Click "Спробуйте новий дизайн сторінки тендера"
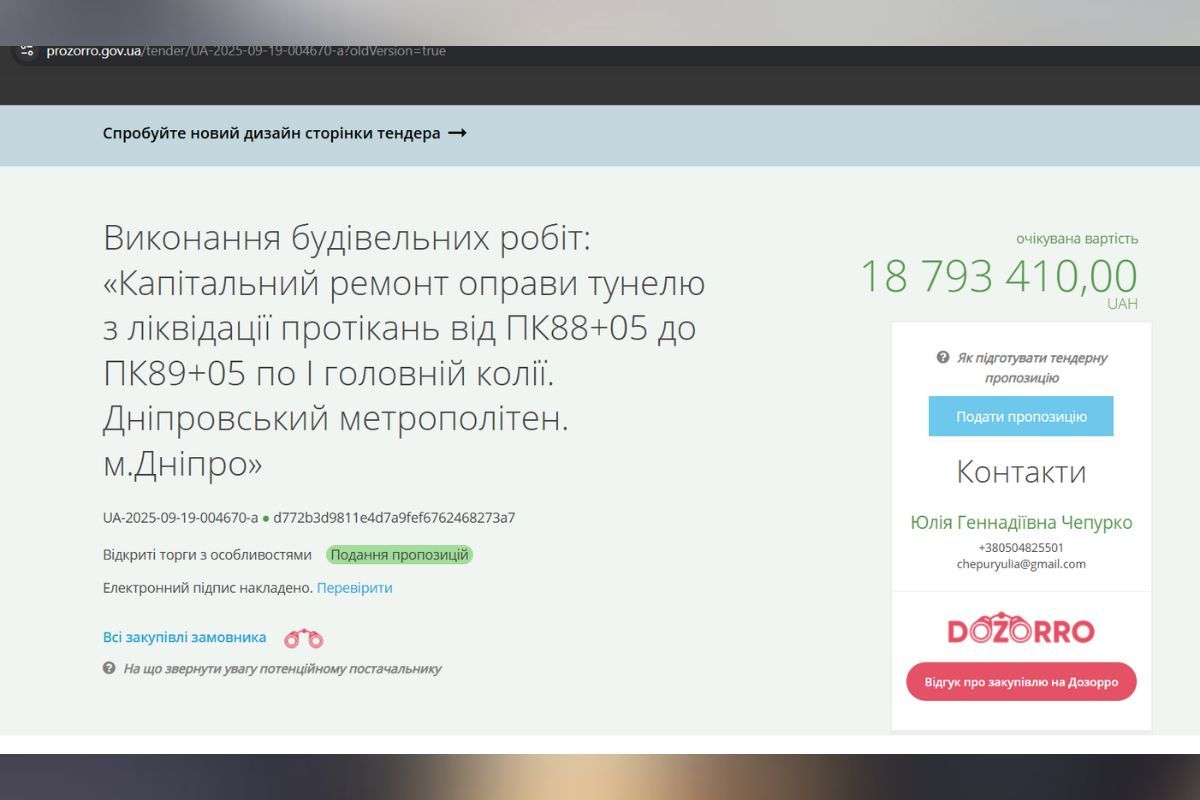Image resolution: width=1200 pixels, height=800 pixels. click(271, 131)
